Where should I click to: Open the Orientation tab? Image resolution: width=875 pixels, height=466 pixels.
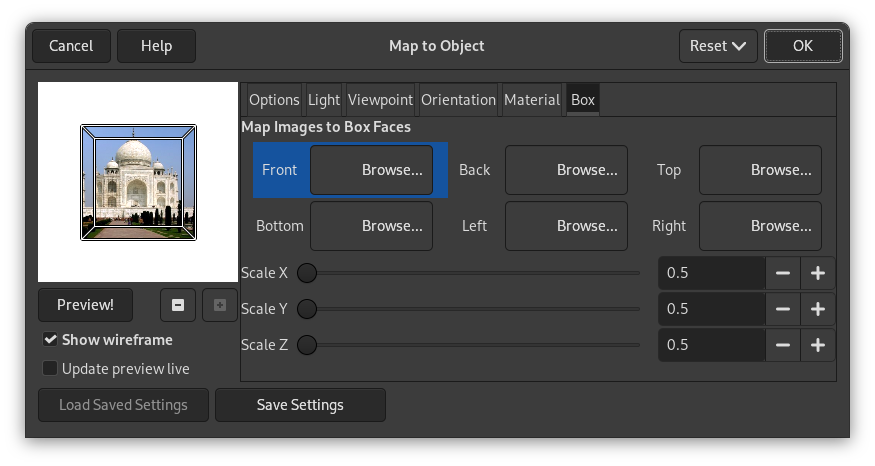(x=458, y=100)
